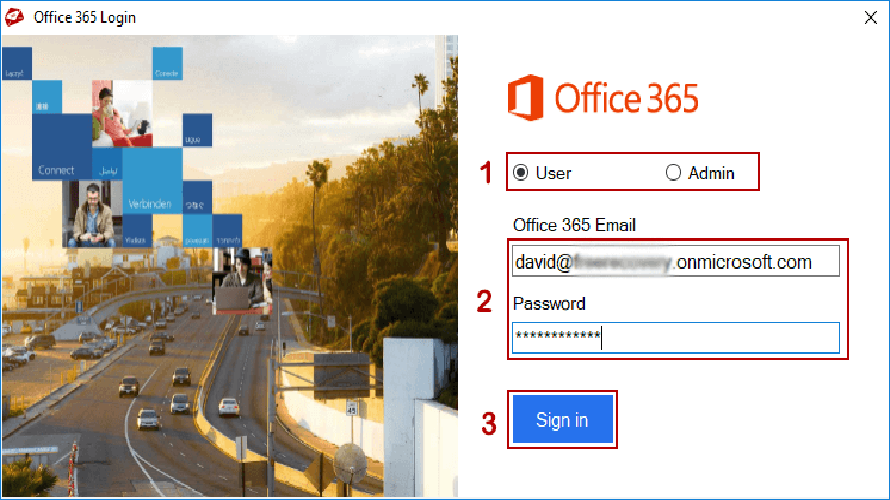The height and width of the screenshot is (500, 890).
Task: Click the Sign in button
Action: (x=562, y=419)
